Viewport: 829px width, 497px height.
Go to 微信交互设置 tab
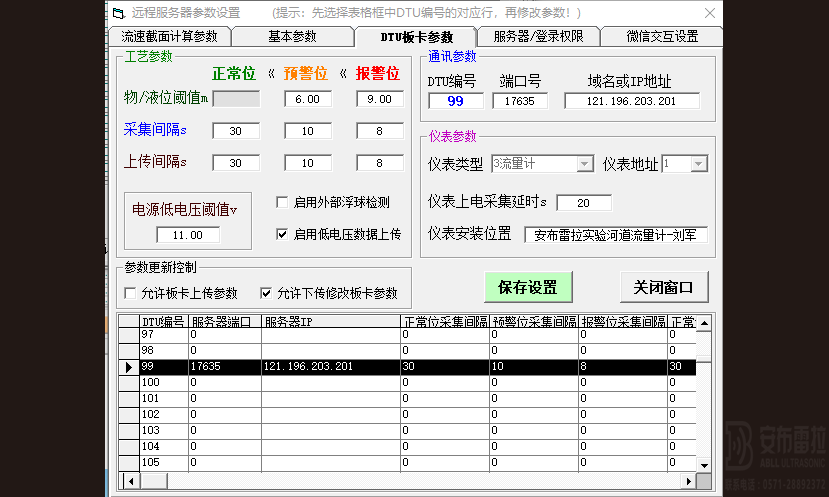point(661,37)
